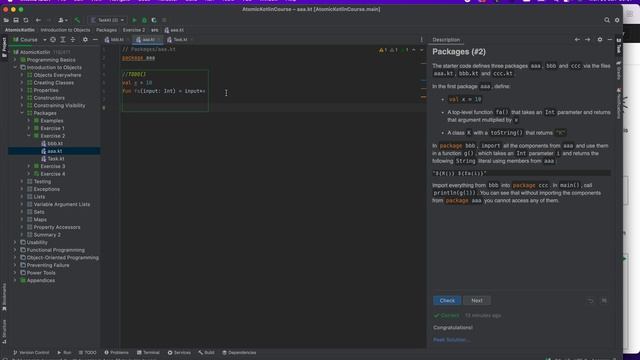The width and height of the screenshot is (640, 360).
Task: Collapse the Exercise 2 node
Action: pos(29,136)
